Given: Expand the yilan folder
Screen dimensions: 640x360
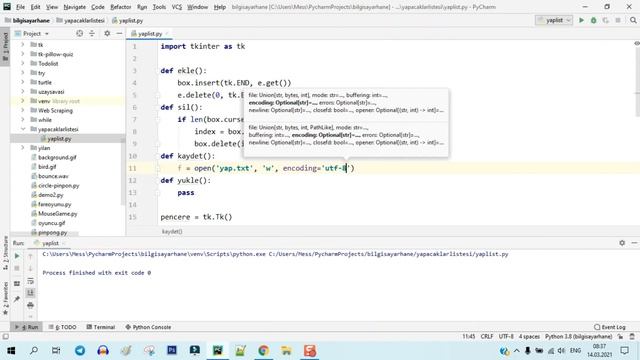Looking at the screenshot, I should click(x=23, y=148).
